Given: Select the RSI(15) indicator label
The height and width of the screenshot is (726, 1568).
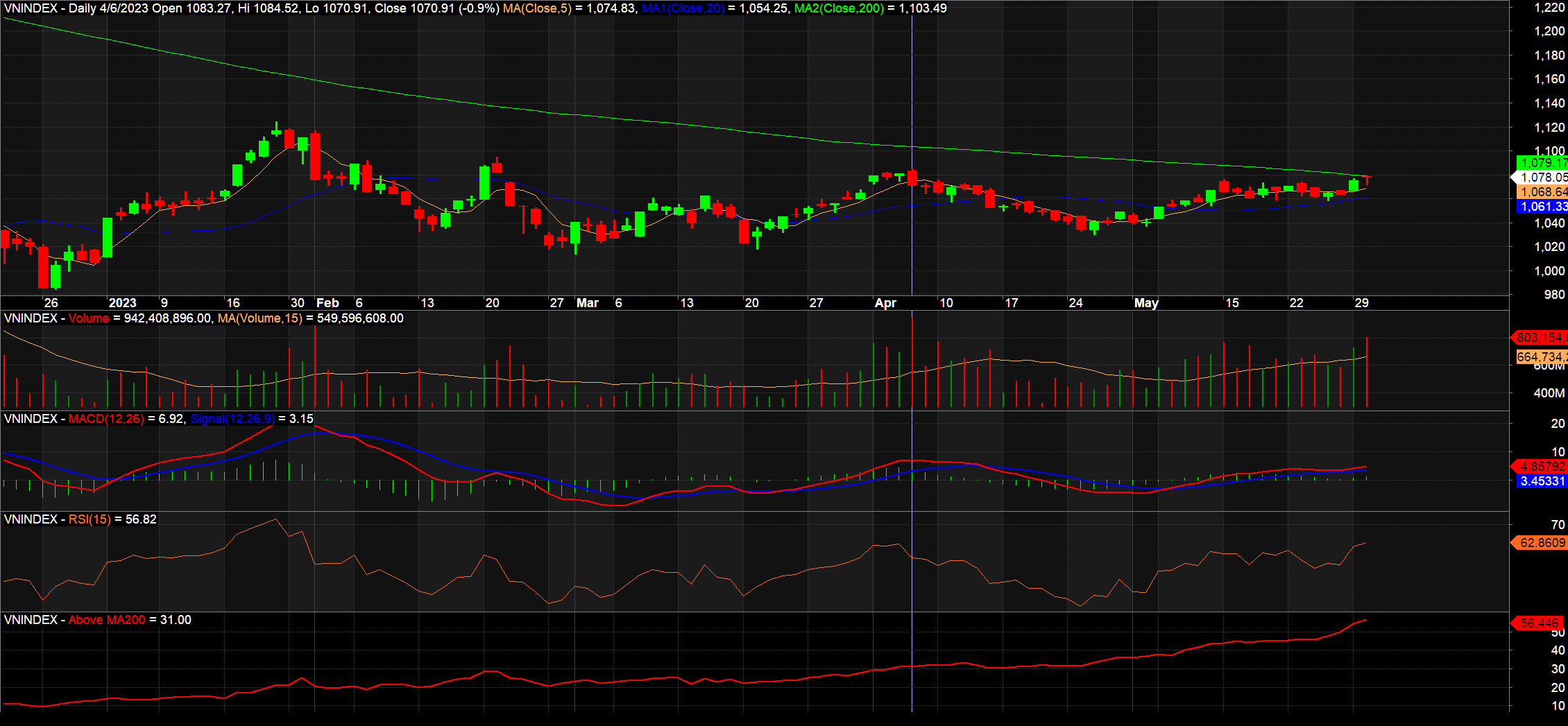Looking at the screenshot, I should [90, 519].
